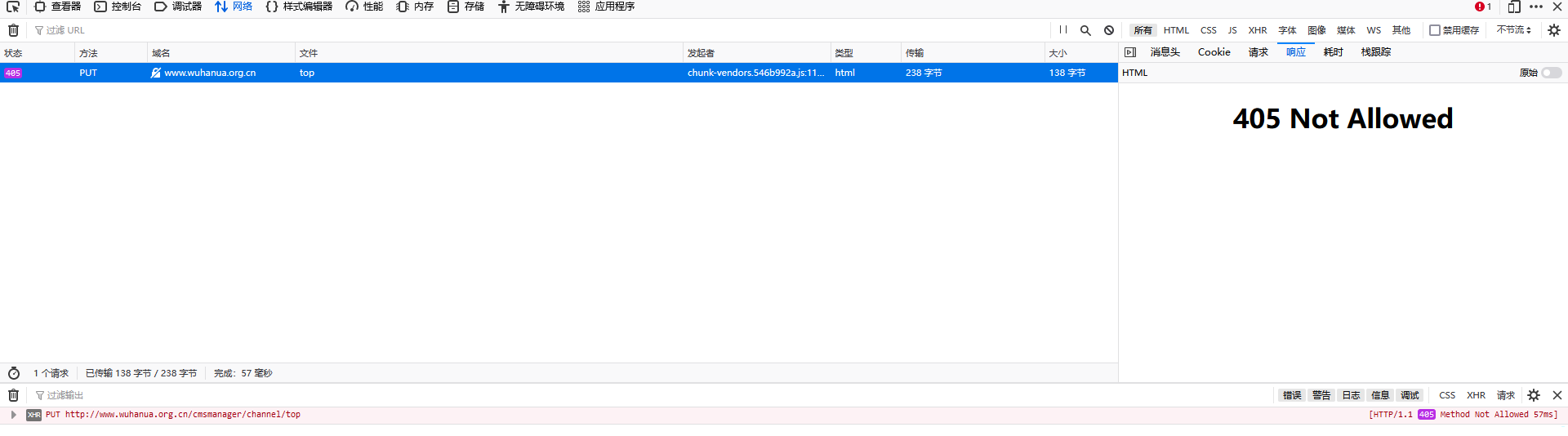Filter requests by 媒体 media
1568x436 pixels.
coord(1347,30)
